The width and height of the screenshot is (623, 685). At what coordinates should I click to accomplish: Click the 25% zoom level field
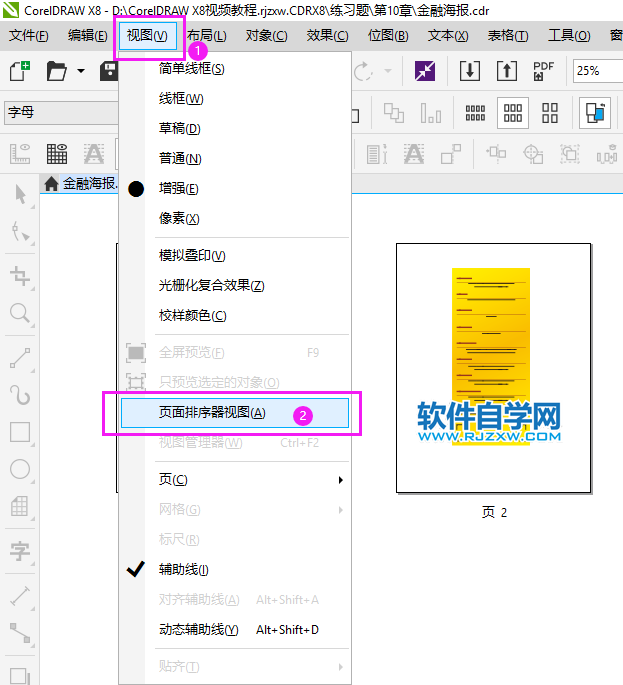(x=598, y=71)
